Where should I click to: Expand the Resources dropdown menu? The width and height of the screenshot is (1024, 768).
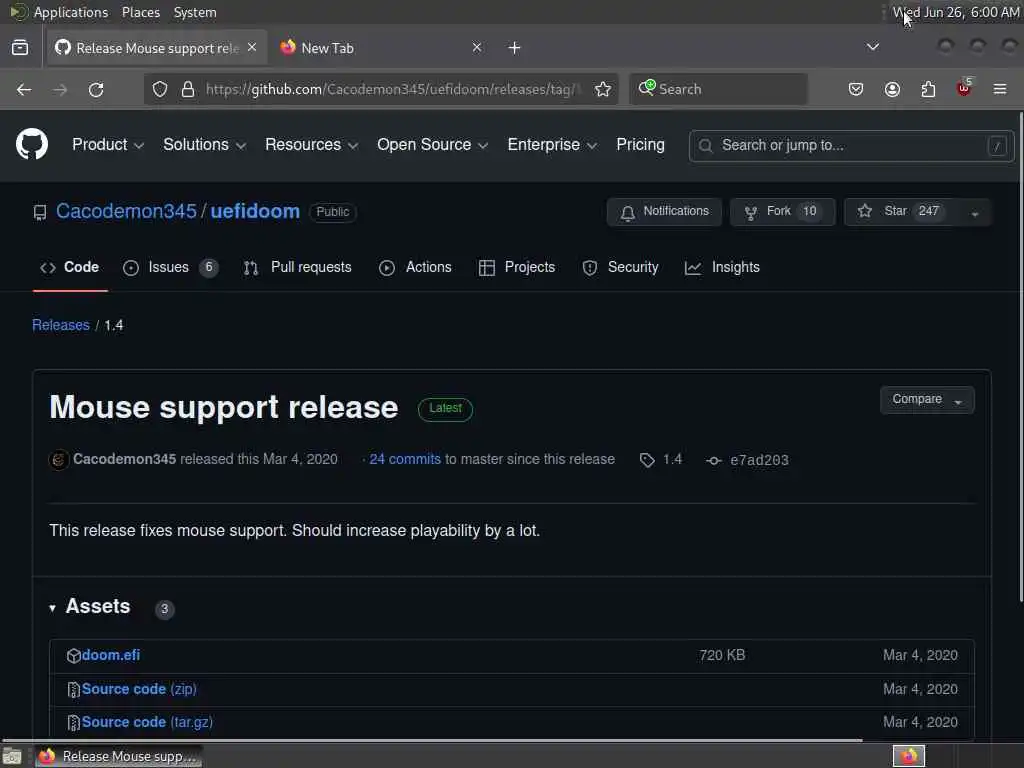tap(312, 145)
